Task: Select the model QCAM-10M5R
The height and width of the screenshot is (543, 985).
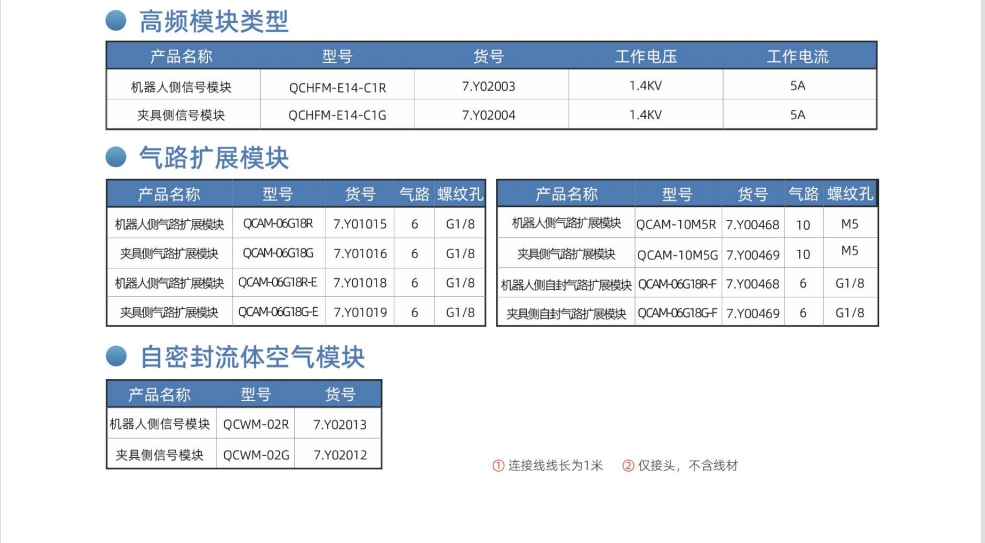Action: tap(676, 225)
